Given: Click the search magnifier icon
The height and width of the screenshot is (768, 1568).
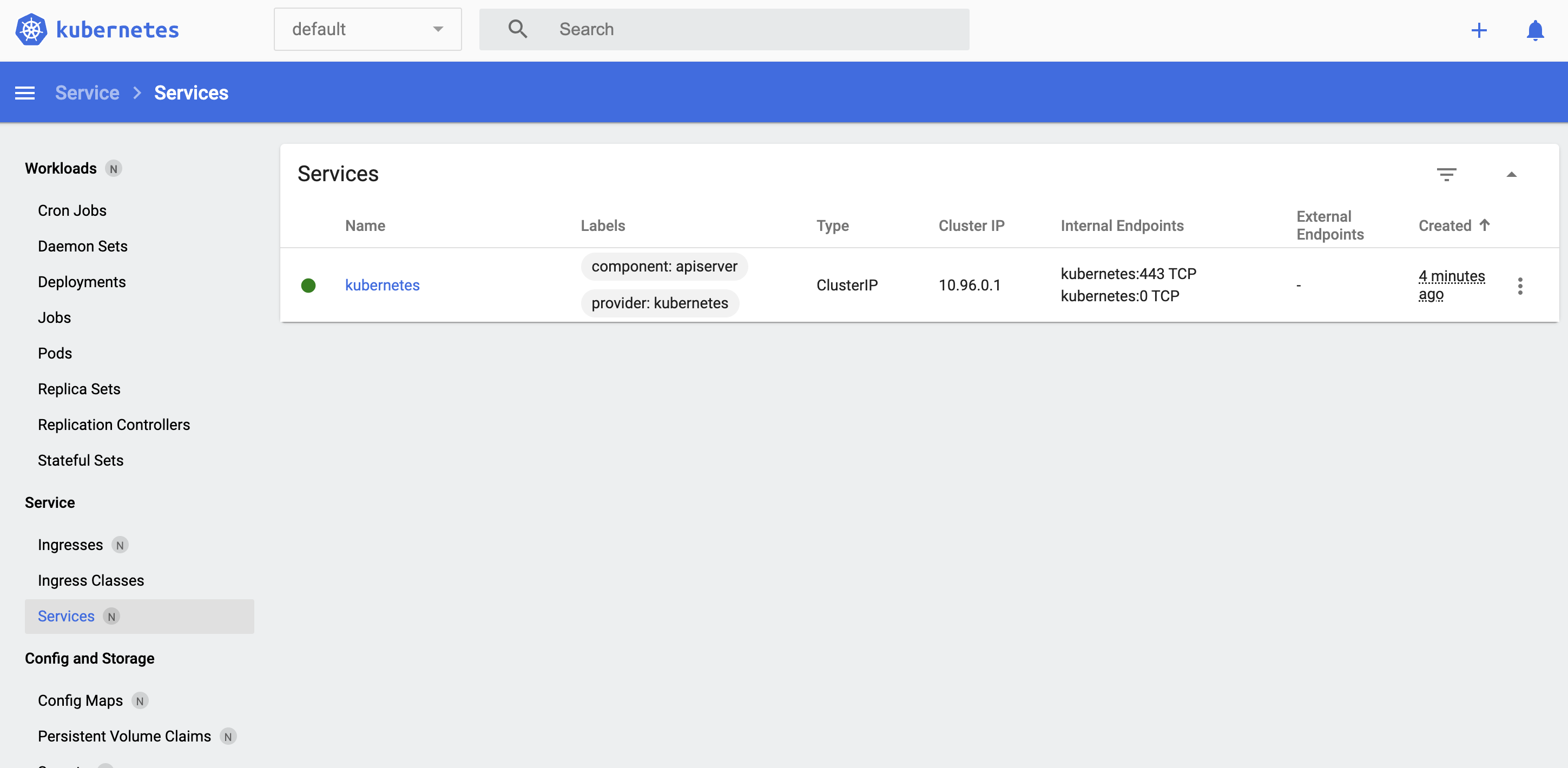Looking at the screenshot, I should tap(517, 29).
